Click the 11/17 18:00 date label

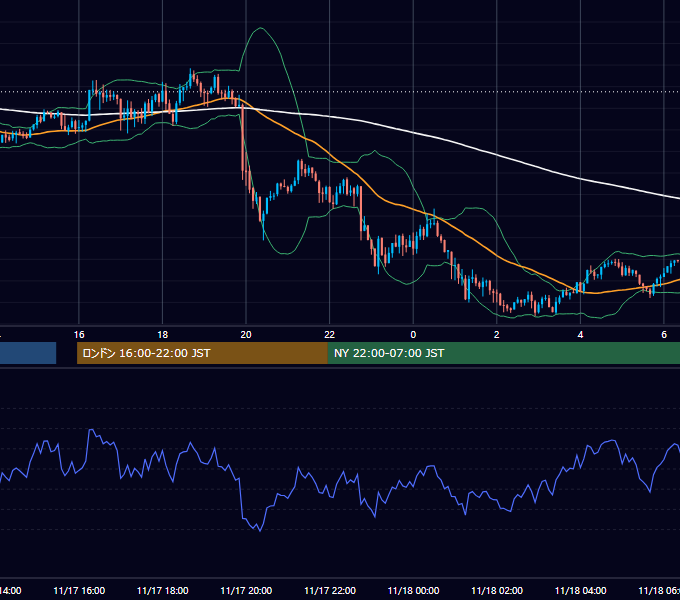pyautogui.click(x=163, y=590)
